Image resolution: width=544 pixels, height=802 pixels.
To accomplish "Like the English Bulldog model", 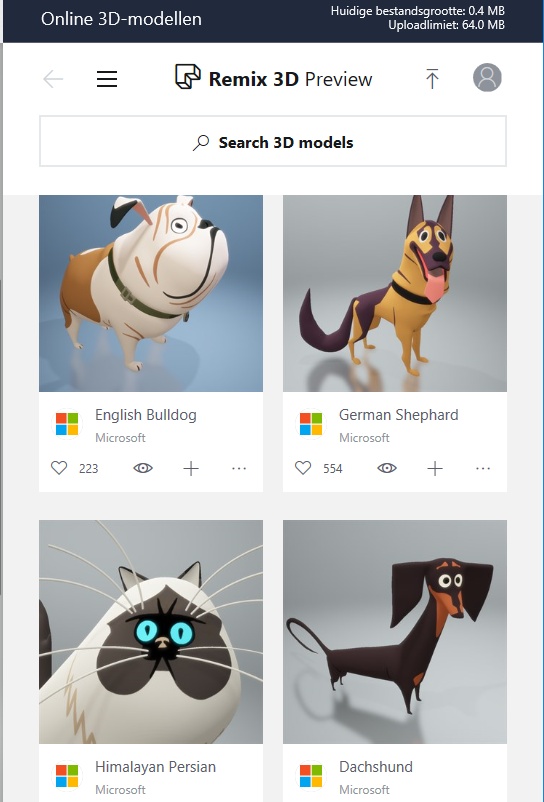I will click(x=59, y=468).
